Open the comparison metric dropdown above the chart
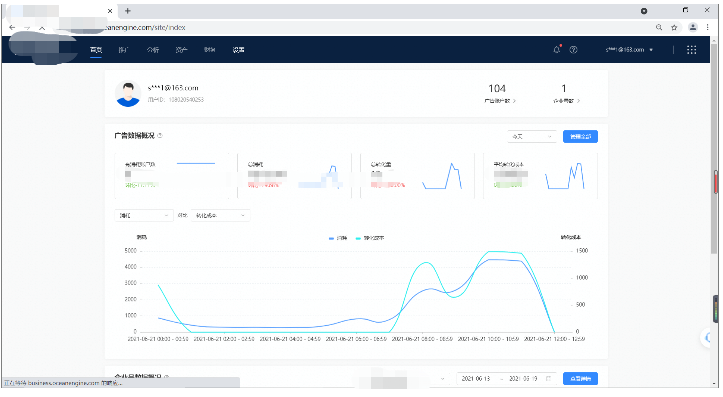 coord(220,215)
